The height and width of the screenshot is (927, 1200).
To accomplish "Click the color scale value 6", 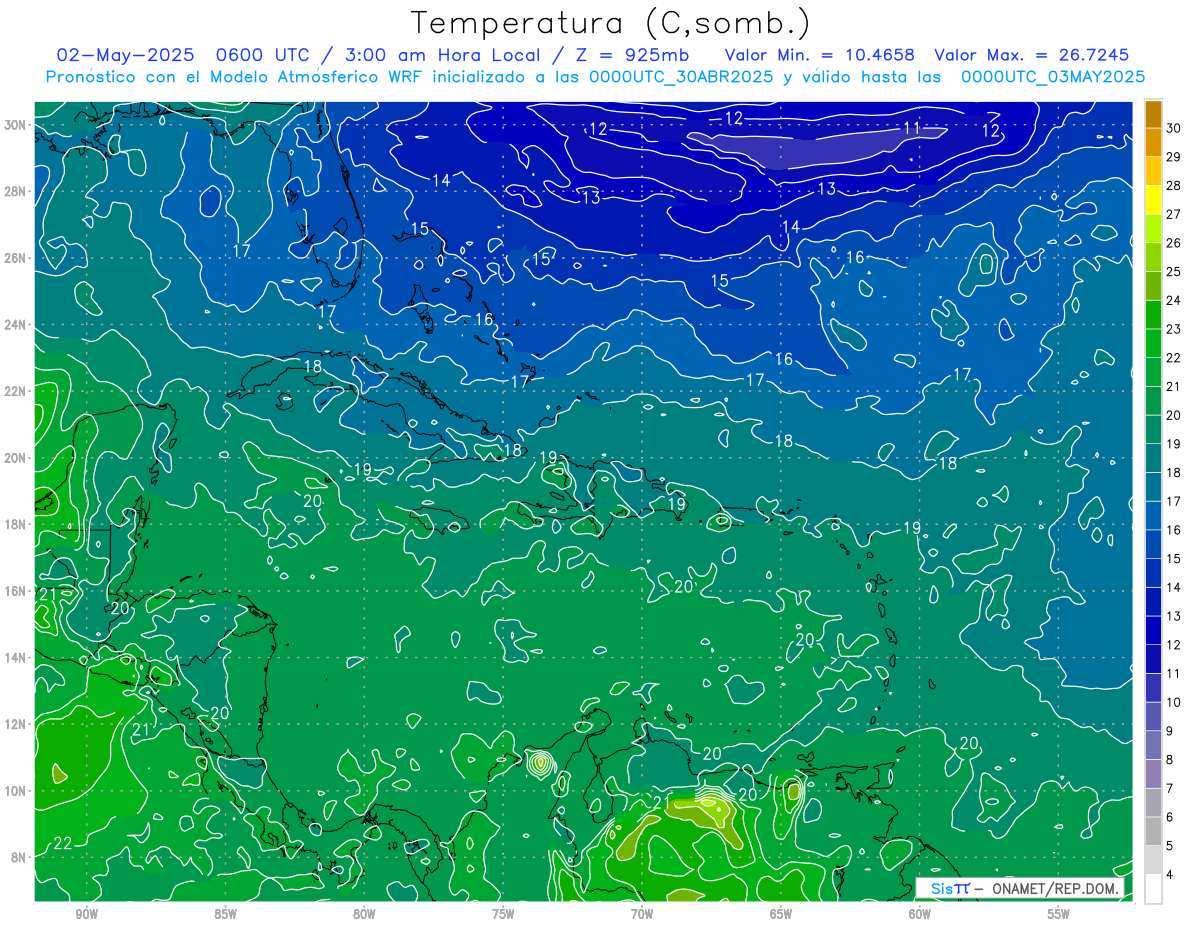I will point(1171,818).
